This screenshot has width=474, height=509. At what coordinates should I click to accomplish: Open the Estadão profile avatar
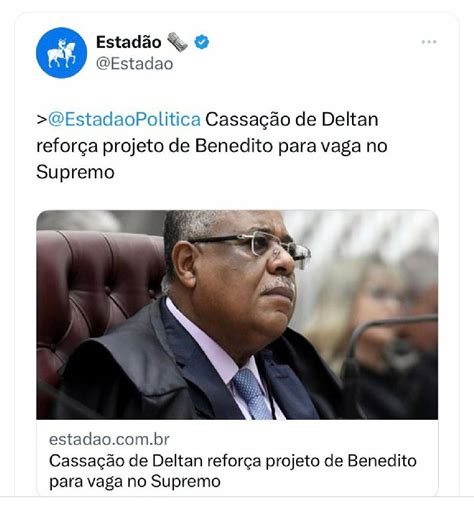point(61,53)
